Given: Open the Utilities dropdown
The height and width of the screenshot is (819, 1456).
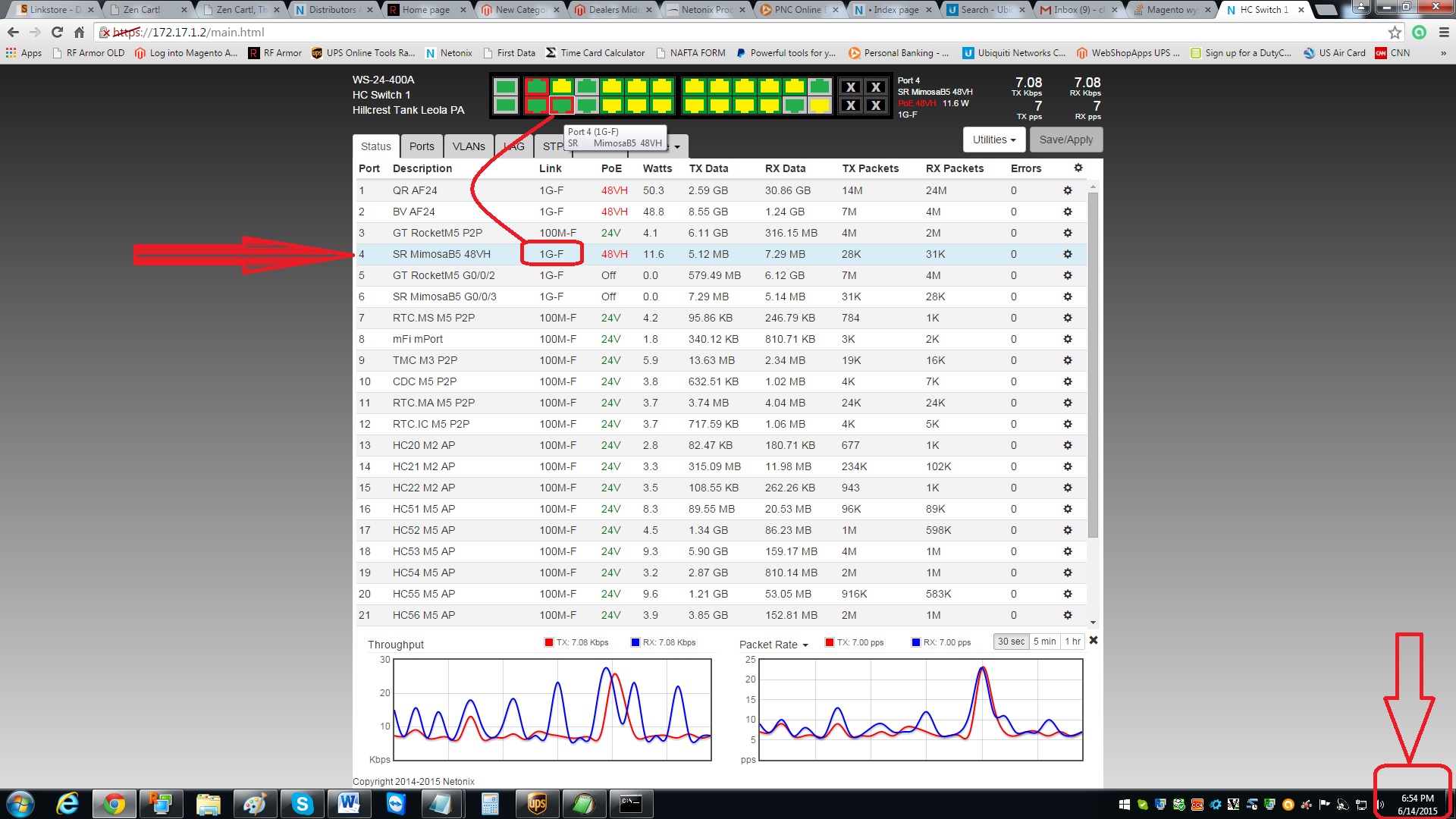Looking at the screenshot, I should click(994, 140).
